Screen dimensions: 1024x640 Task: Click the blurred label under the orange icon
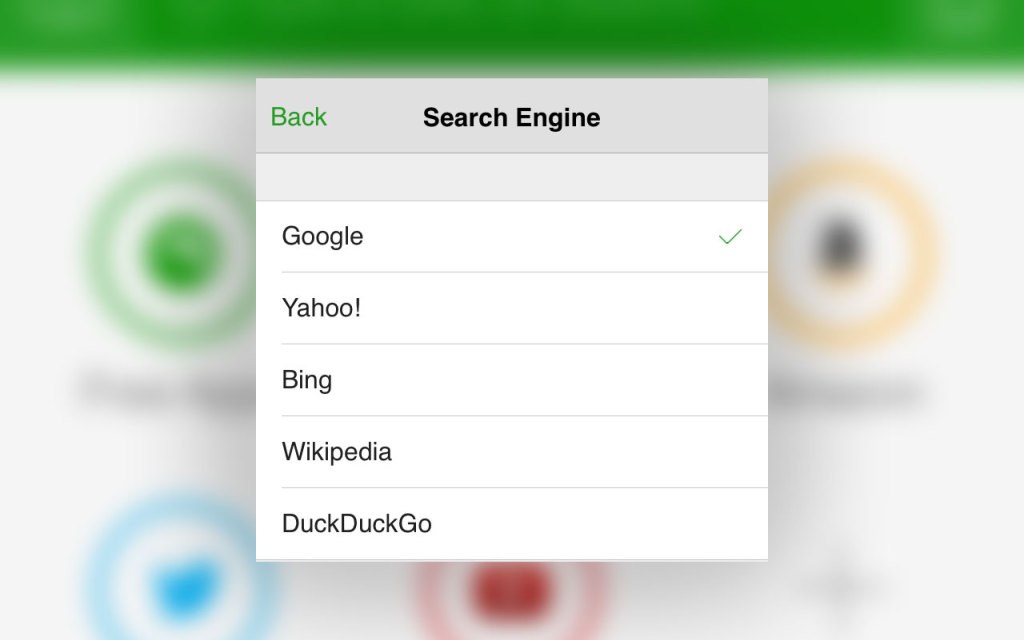tap(849, 392)
